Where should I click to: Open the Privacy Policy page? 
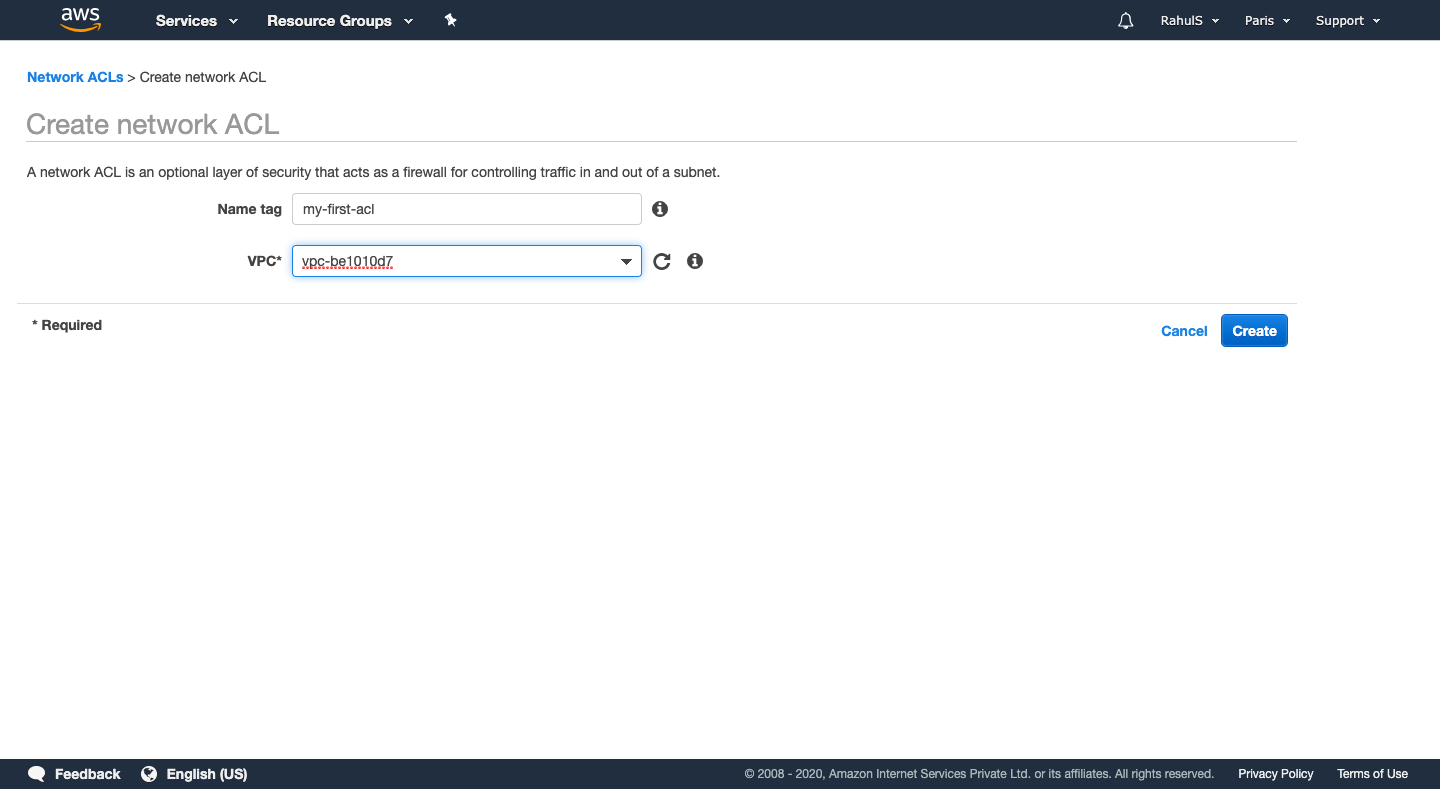tap(1275, 773)
